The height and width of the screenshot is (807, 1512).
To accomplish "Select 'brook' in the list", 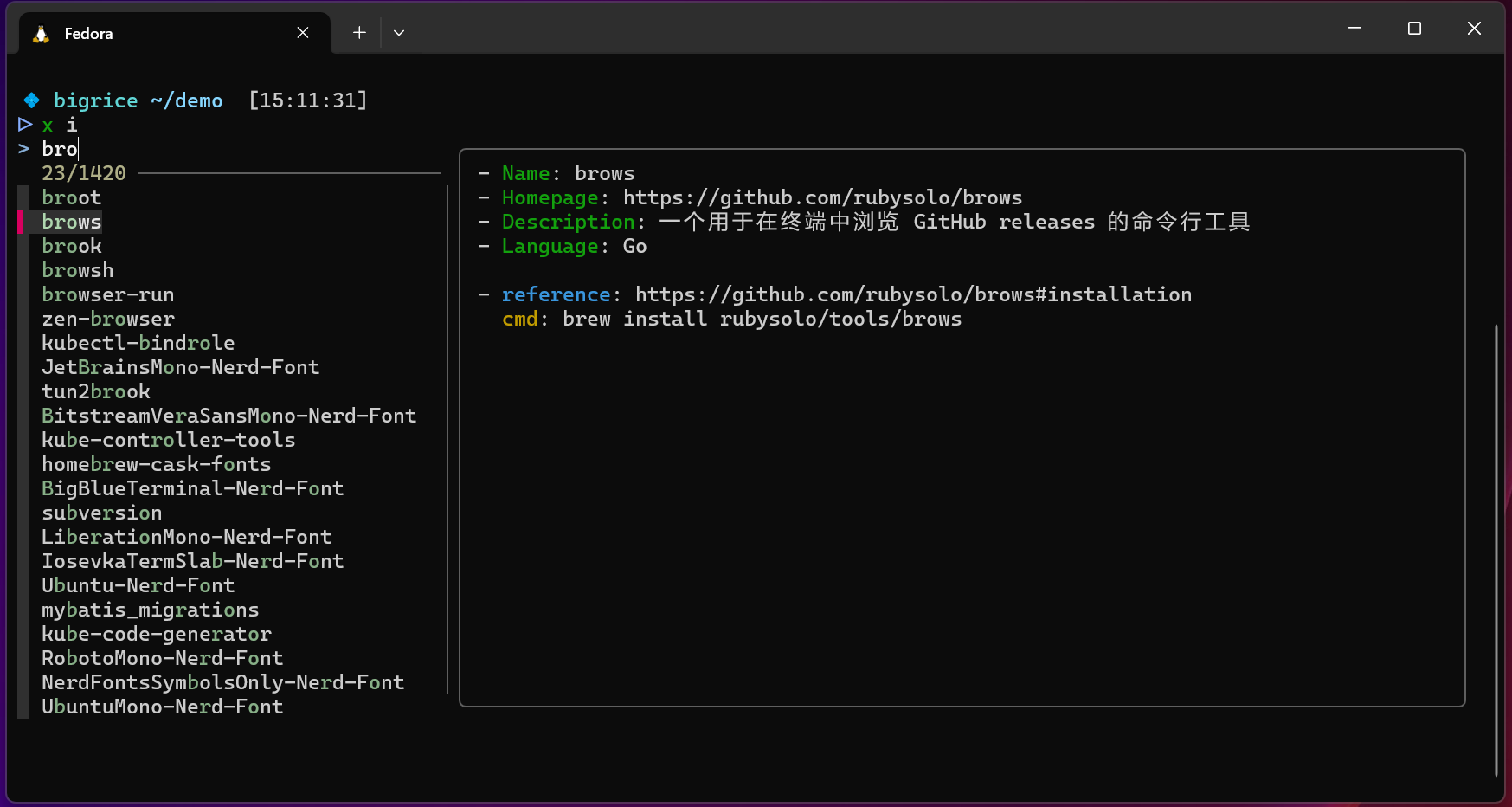I will click(72, 246).
